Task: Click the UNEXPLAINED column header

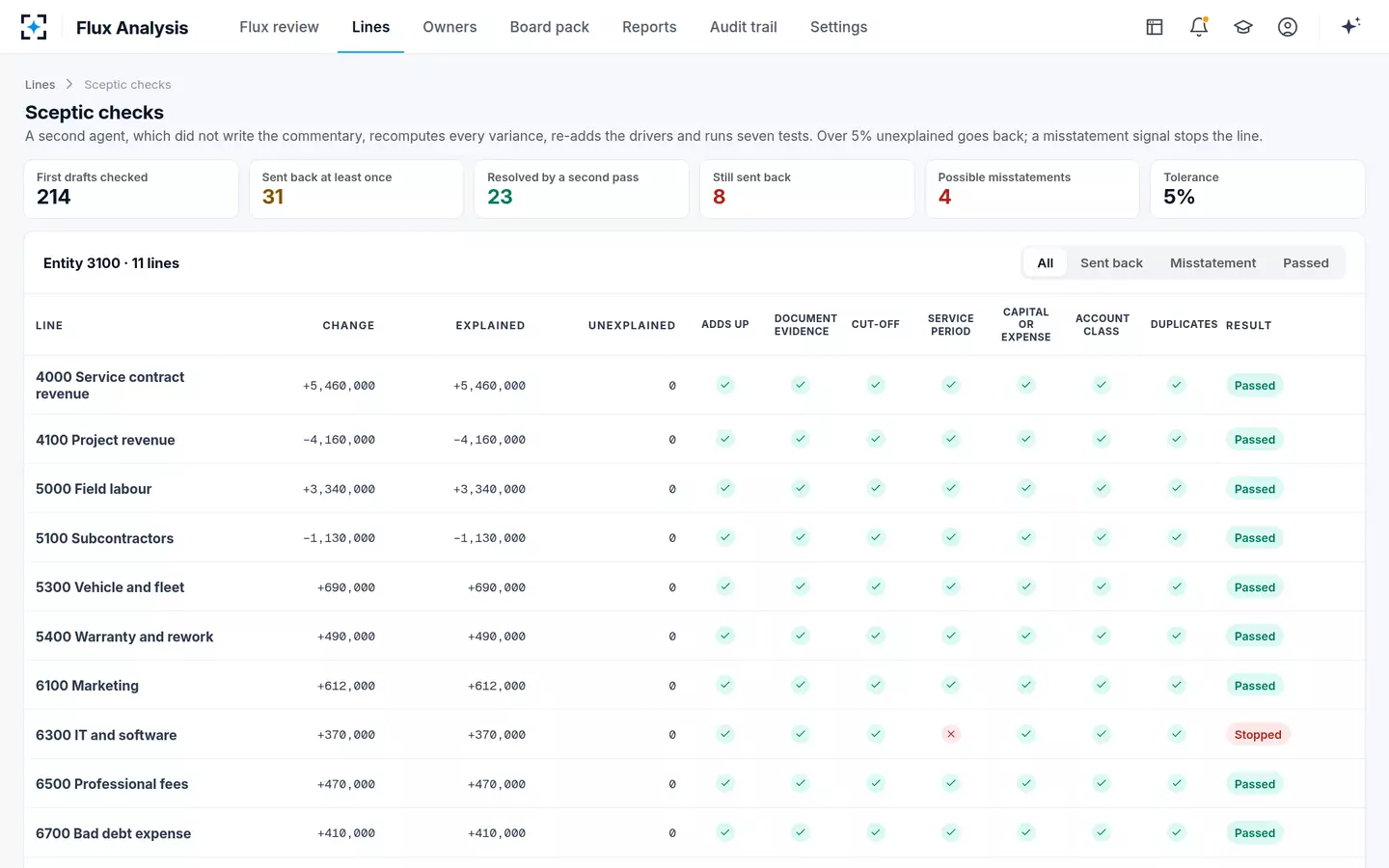Action: click(632, 326)
